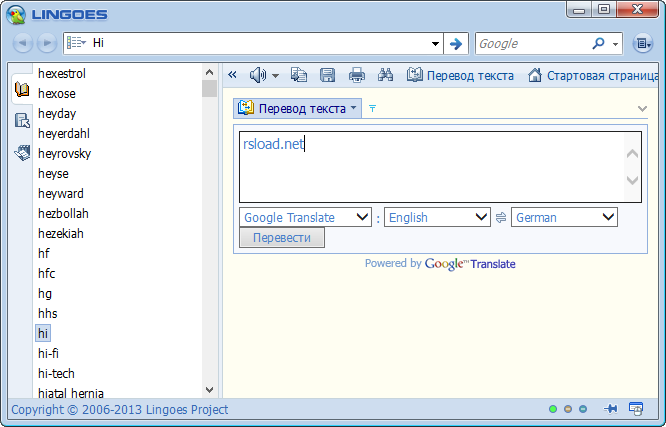This screenshot has height=427, width=666.
Task: Click the speaker pronounce icon
Action: click(257, 75)
